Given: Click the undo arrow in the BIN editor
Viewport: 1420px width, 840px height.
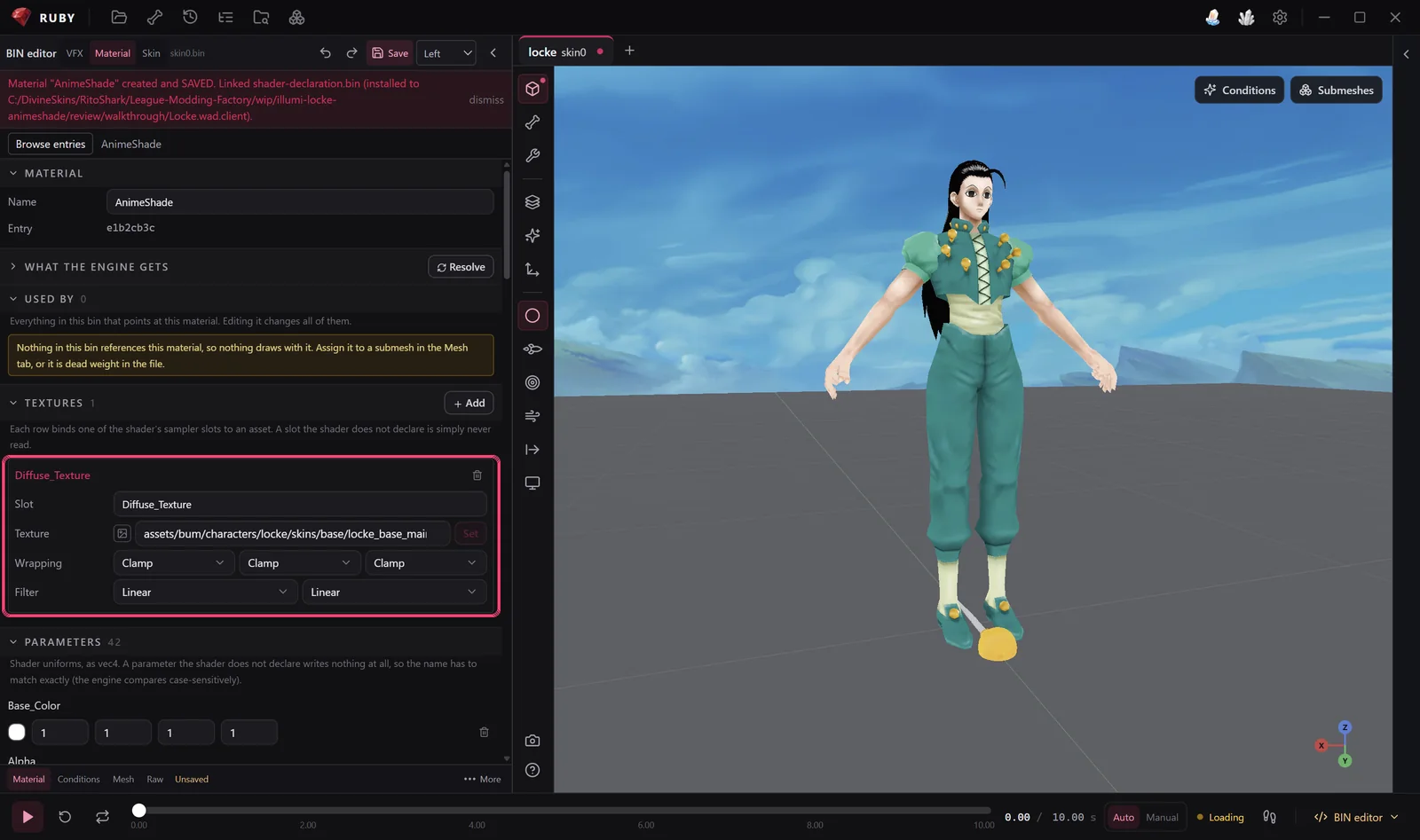Looking at the screenshot, I should 326,53.
